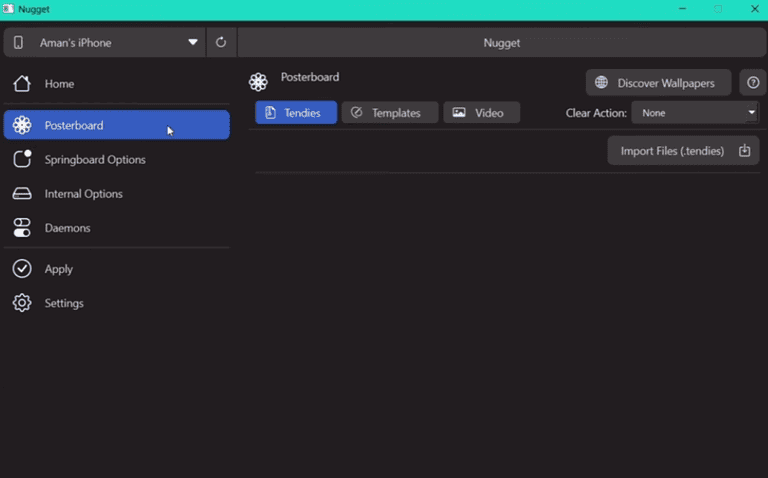768x478 pixels.
Task: Click the Apply checkmark icon
Action: [x=22, y=269]
